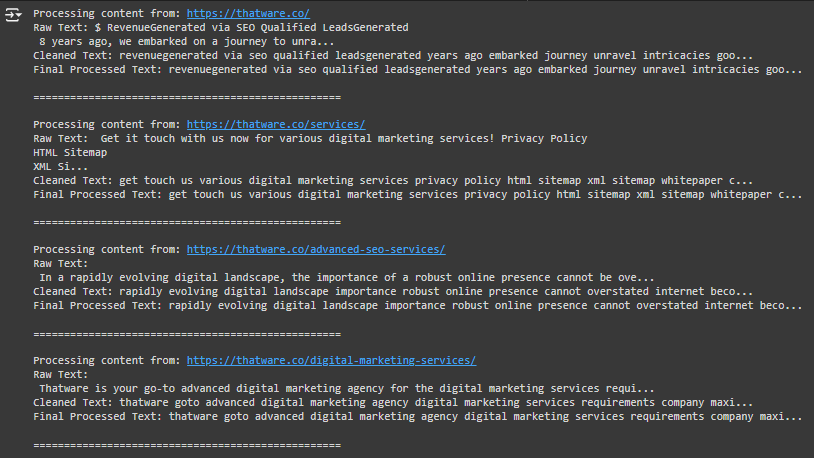
Task: Click 'Final Processed Text: revenuegenerated' line
Action: [x=417, y=70]
